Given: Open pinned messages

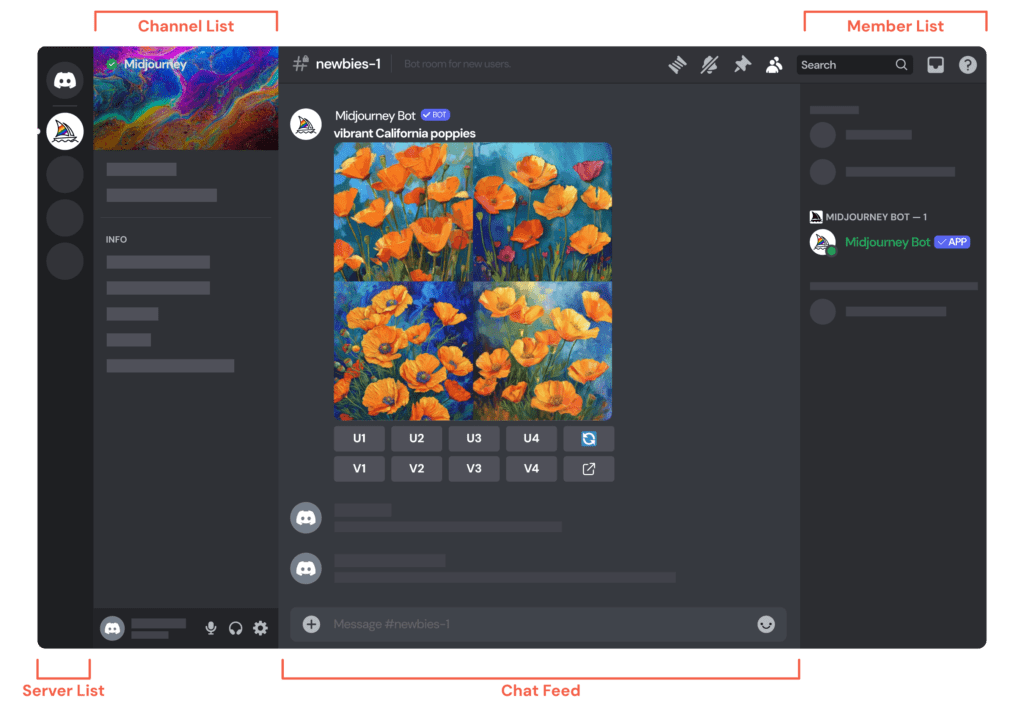Looking at the screenshot, I should pyautogui.click(x=741, y=65).
